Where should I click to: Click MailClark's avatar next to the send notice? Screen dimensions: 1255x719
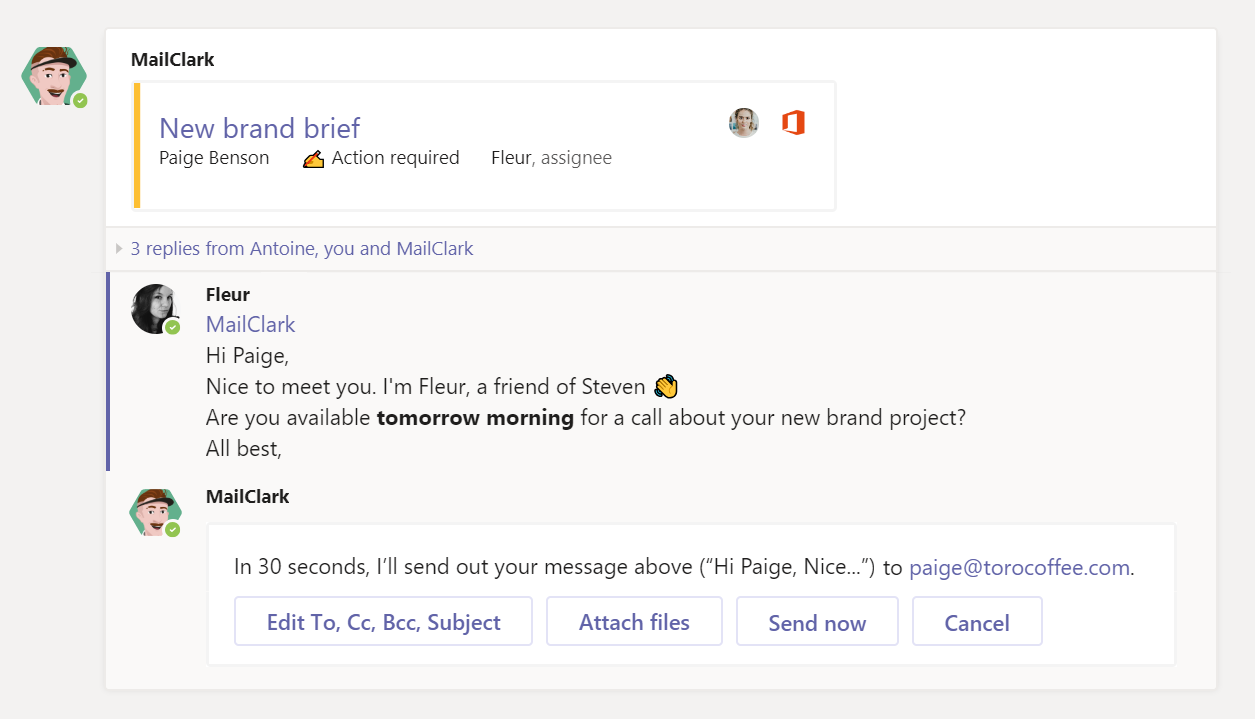pos(155,513)
